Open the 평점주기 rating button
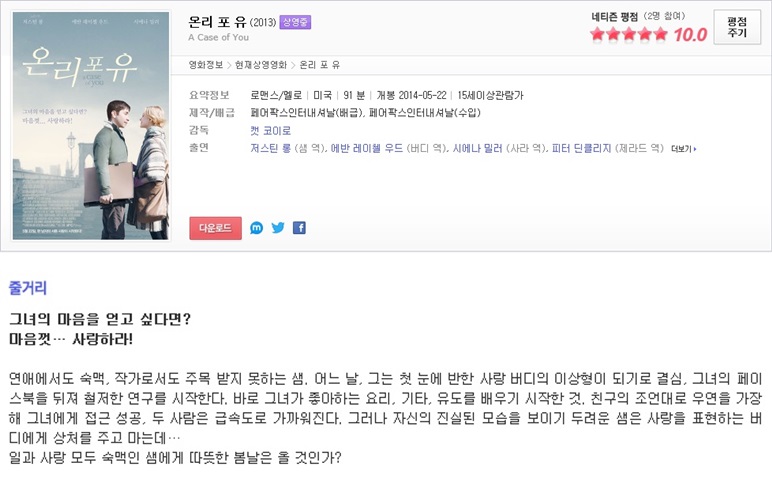 point(737,27)
